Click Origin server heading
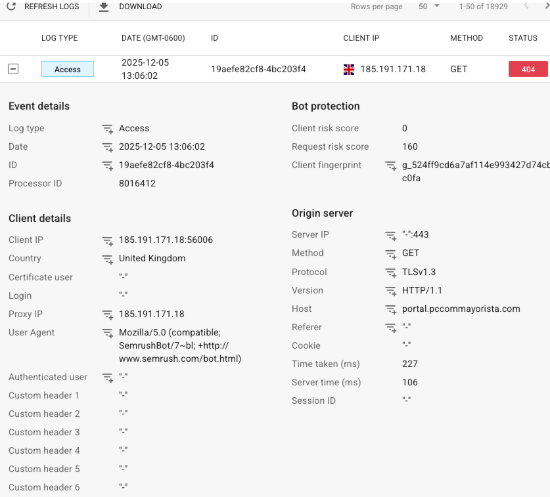This screenshot has height=497, width=550. click(x=322, y=213)
